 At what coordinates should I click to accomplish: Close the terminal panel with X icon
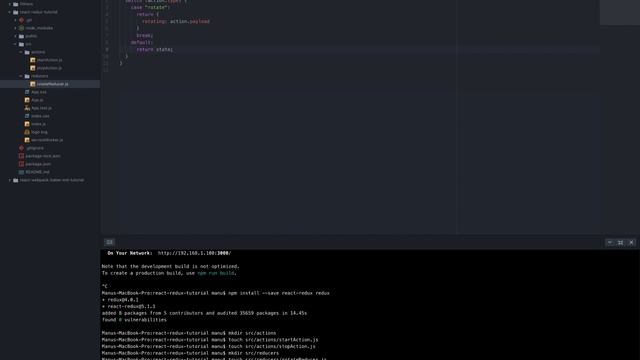[x=631, y=242]
